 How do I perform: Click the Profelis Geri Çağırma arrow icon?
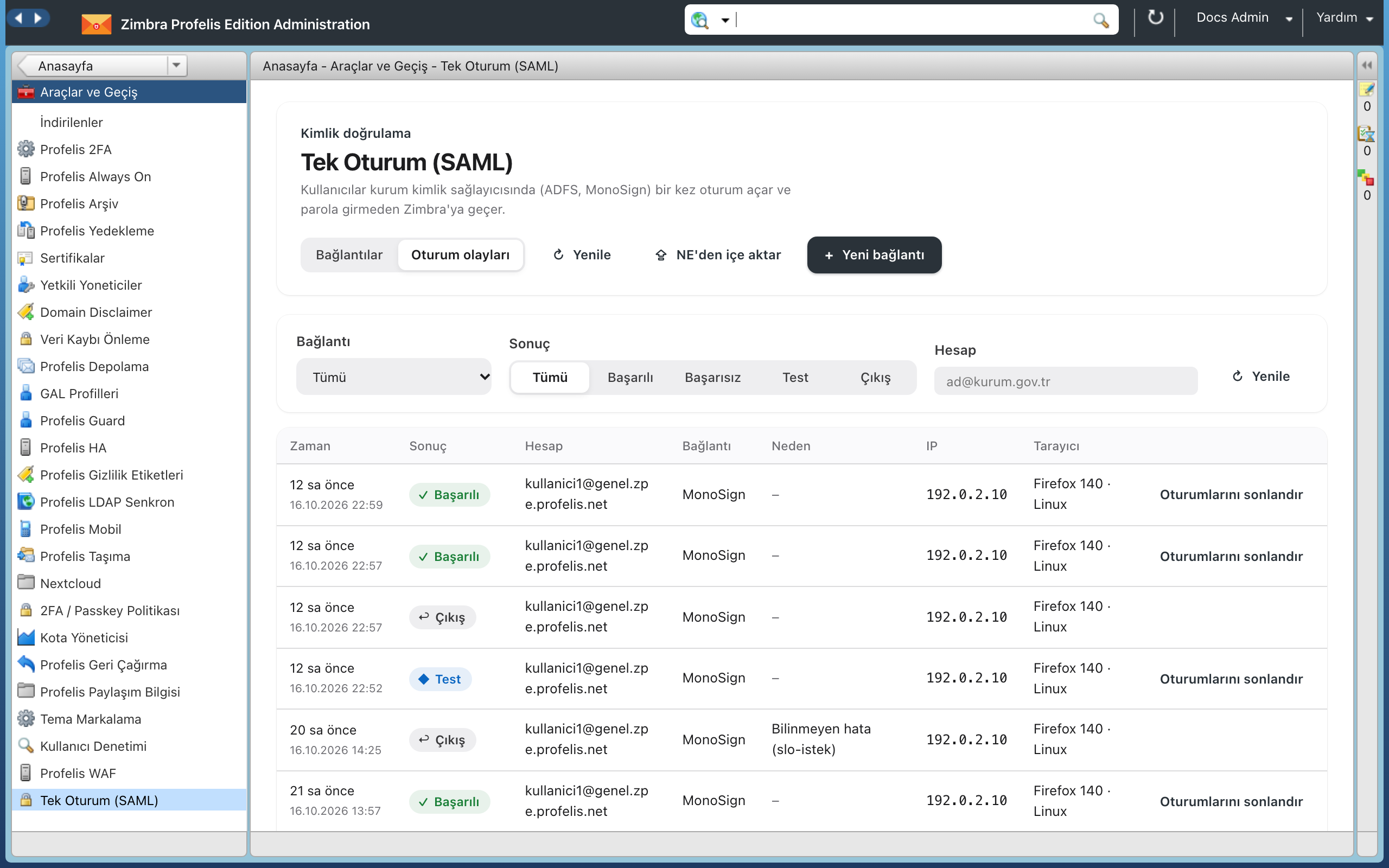pyautogui.click(x=26, y=664)
